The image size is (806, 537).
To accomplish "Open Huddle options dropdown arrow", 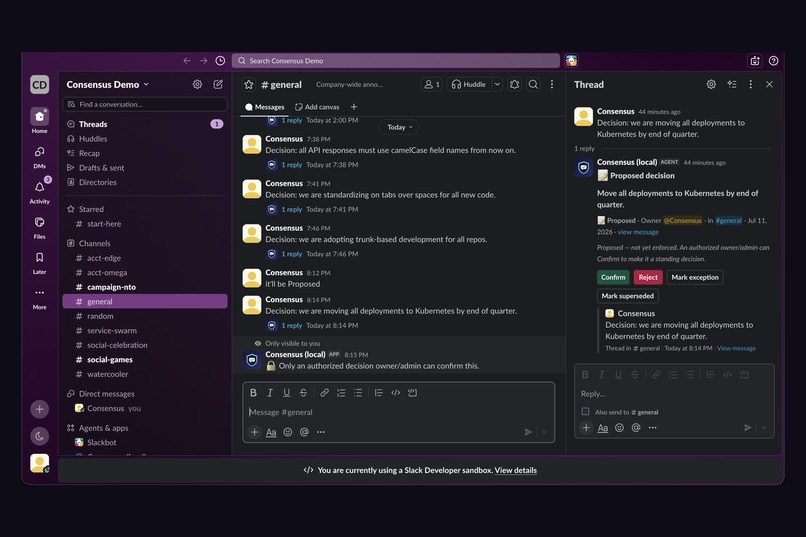I will pyautogui.click(x=497, y=84).
